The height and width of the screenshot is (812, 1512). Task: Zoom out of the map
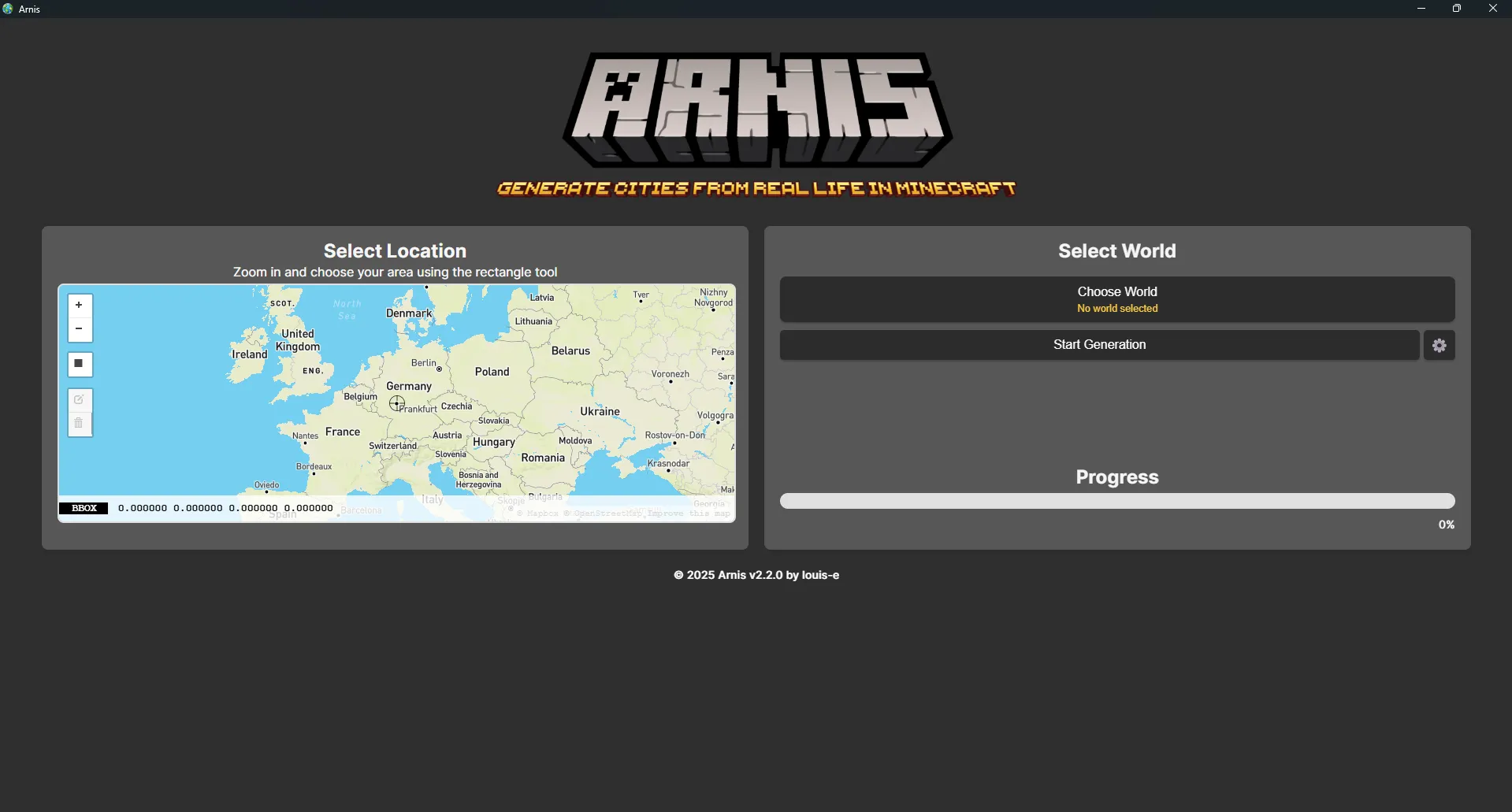click(79, 329)
